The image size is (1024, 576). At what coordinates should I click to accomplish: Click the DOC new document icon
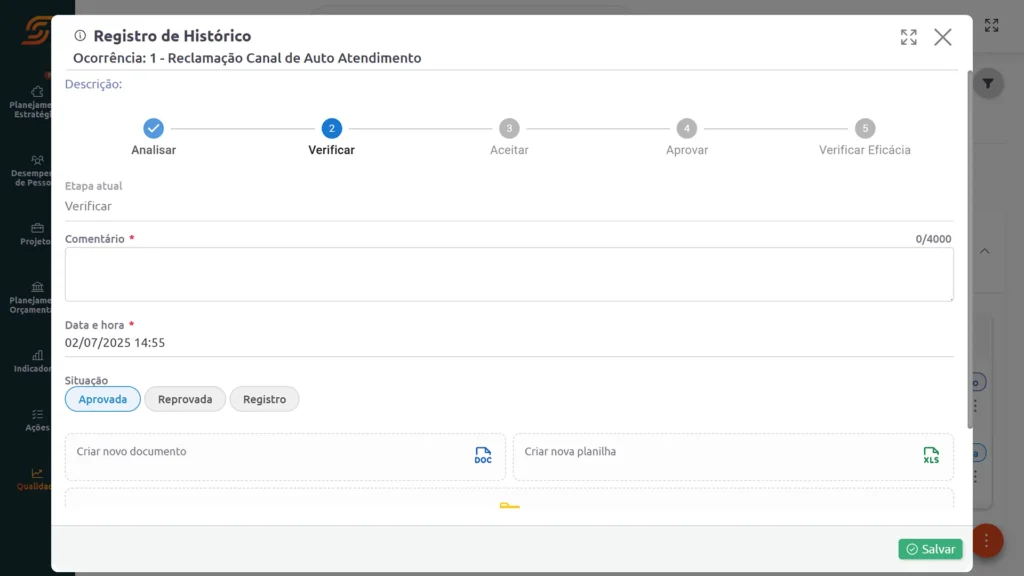(483, 455)
